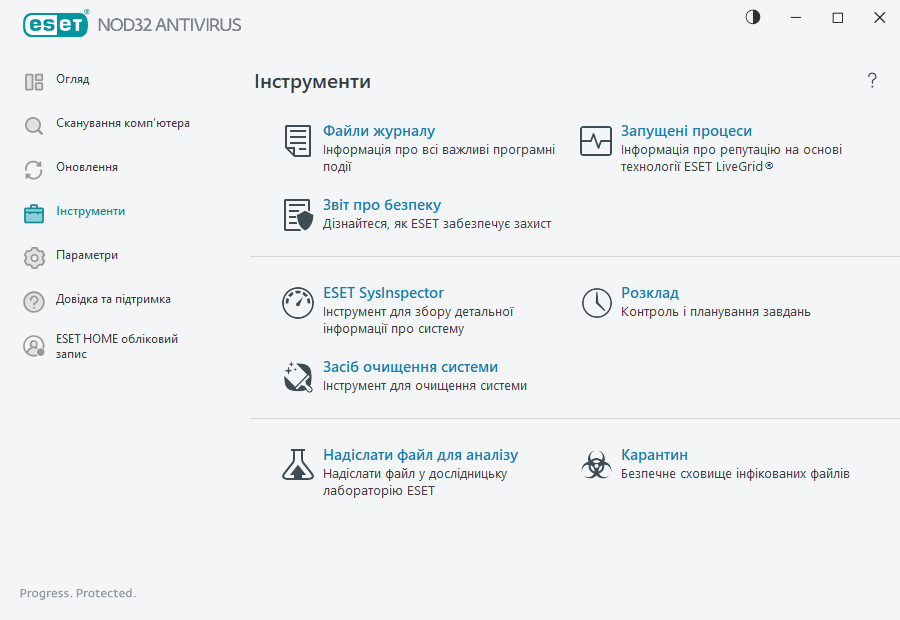Open help using the question mark link
900x620 pixels.
pos(871,80)
